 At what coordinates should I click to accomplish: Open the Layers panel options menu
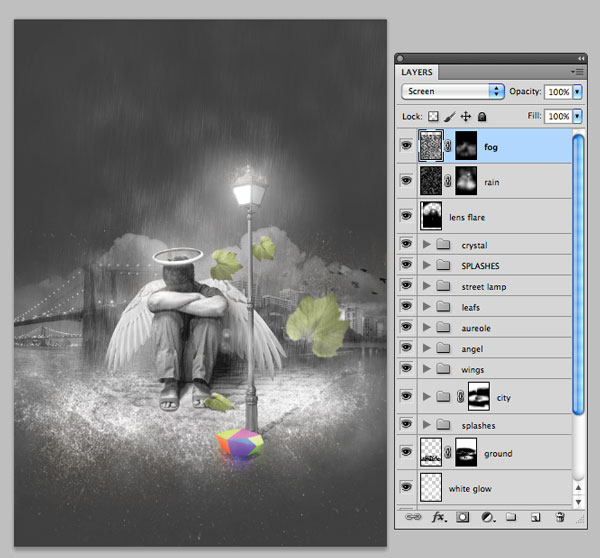[x=577, y=72]
